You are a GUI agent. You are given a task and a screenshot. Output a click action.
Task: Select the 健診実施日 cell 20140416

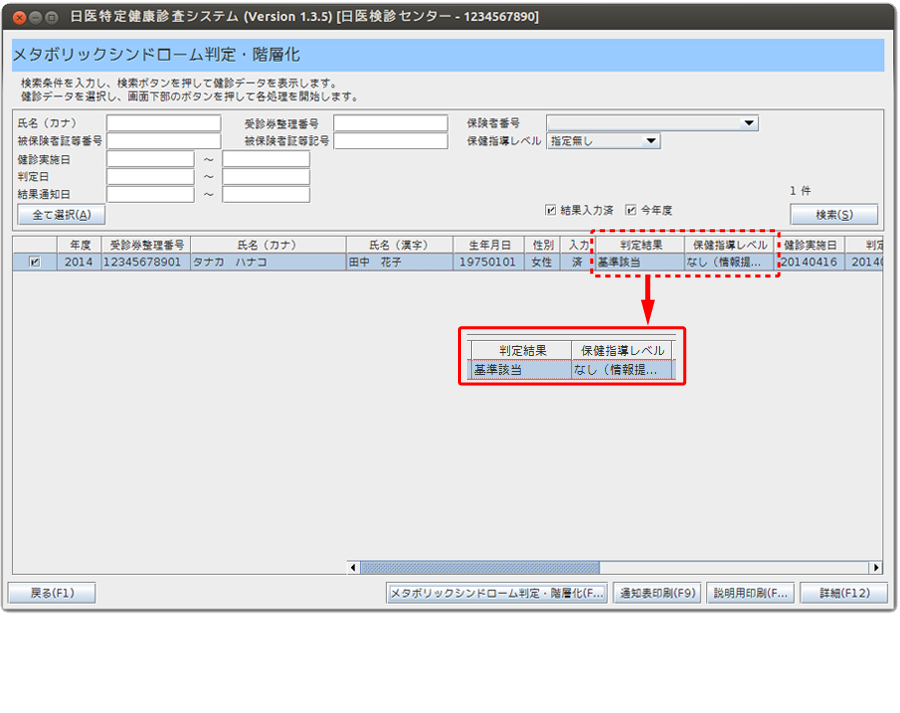[810, 262]
